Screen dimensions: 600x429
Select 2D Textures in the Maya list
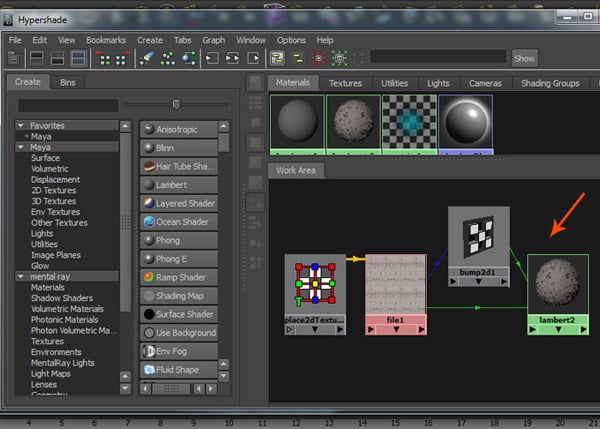tap(55, 191)
